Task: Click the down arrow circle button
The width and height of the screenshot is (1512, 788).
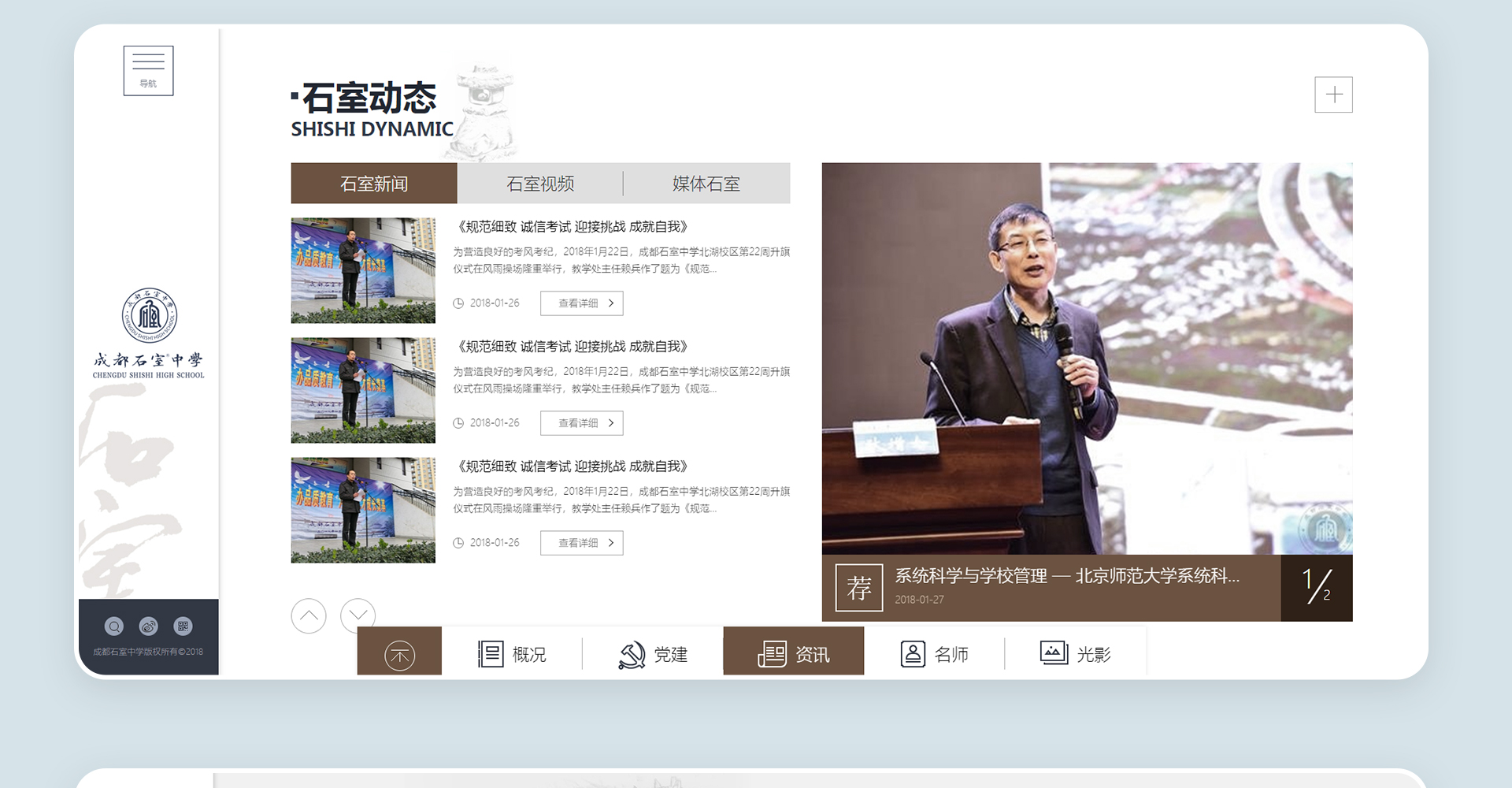Action: tap(358, 615)
